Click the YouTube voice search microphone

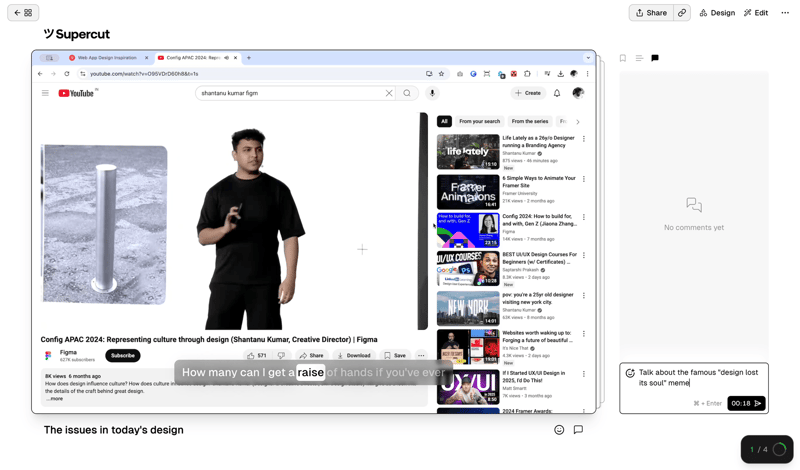(432, 93)
